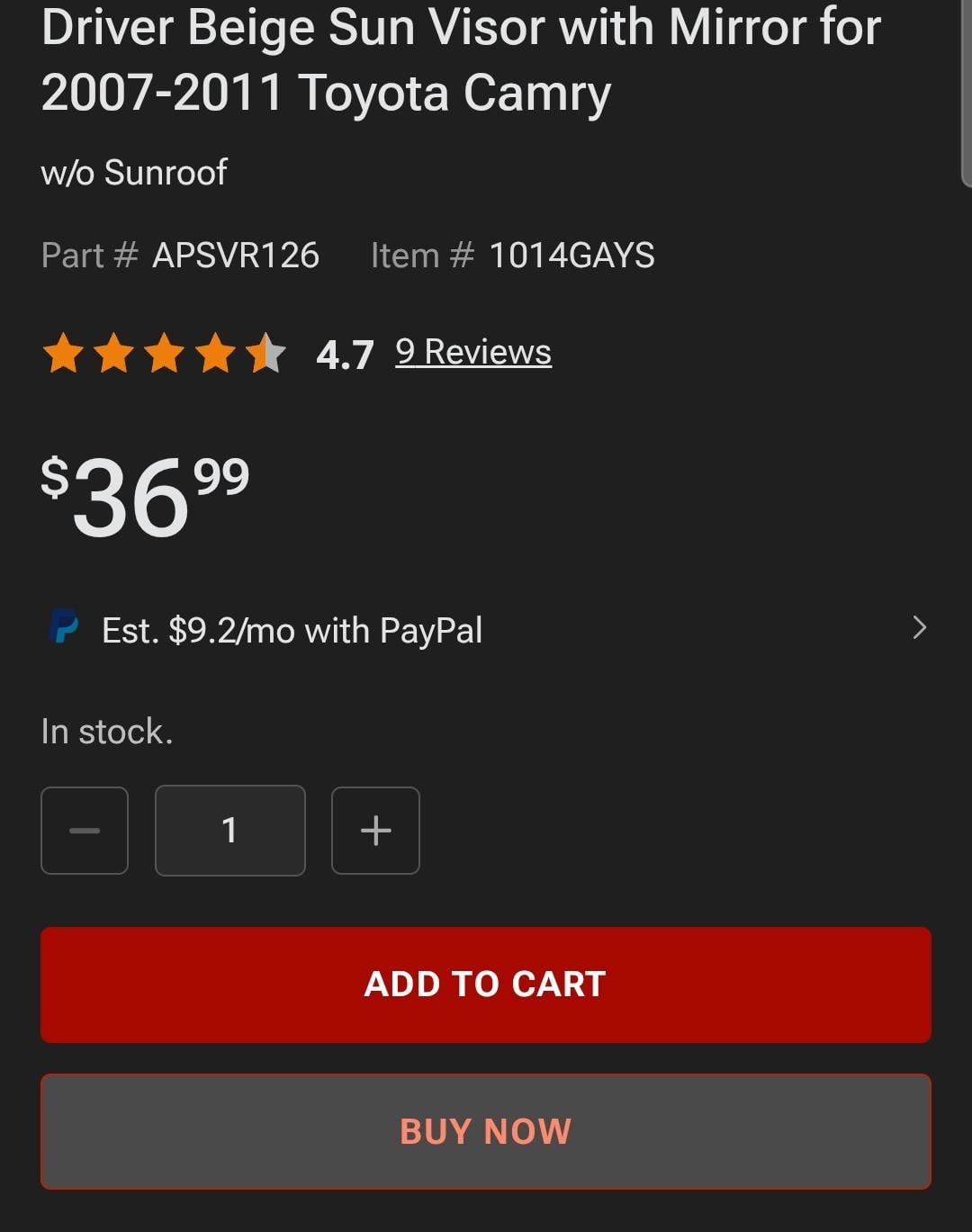Decrease quantity with the minus button

coord(85,831)
